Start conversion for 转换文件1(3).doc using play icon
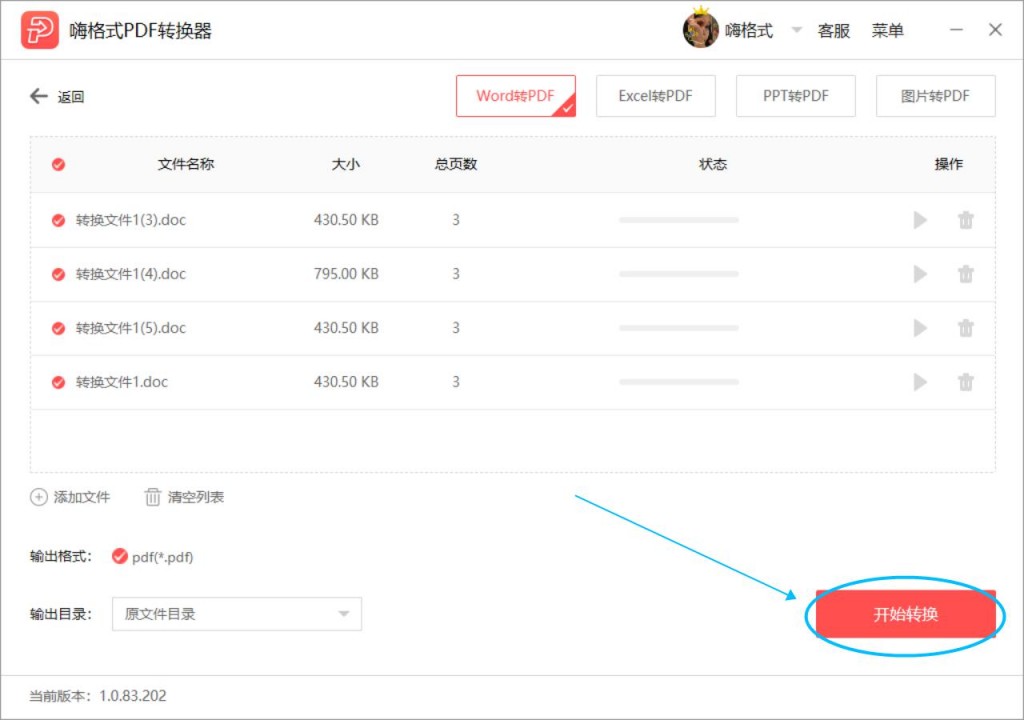1024x720 pixels. [x=920, y=220]
